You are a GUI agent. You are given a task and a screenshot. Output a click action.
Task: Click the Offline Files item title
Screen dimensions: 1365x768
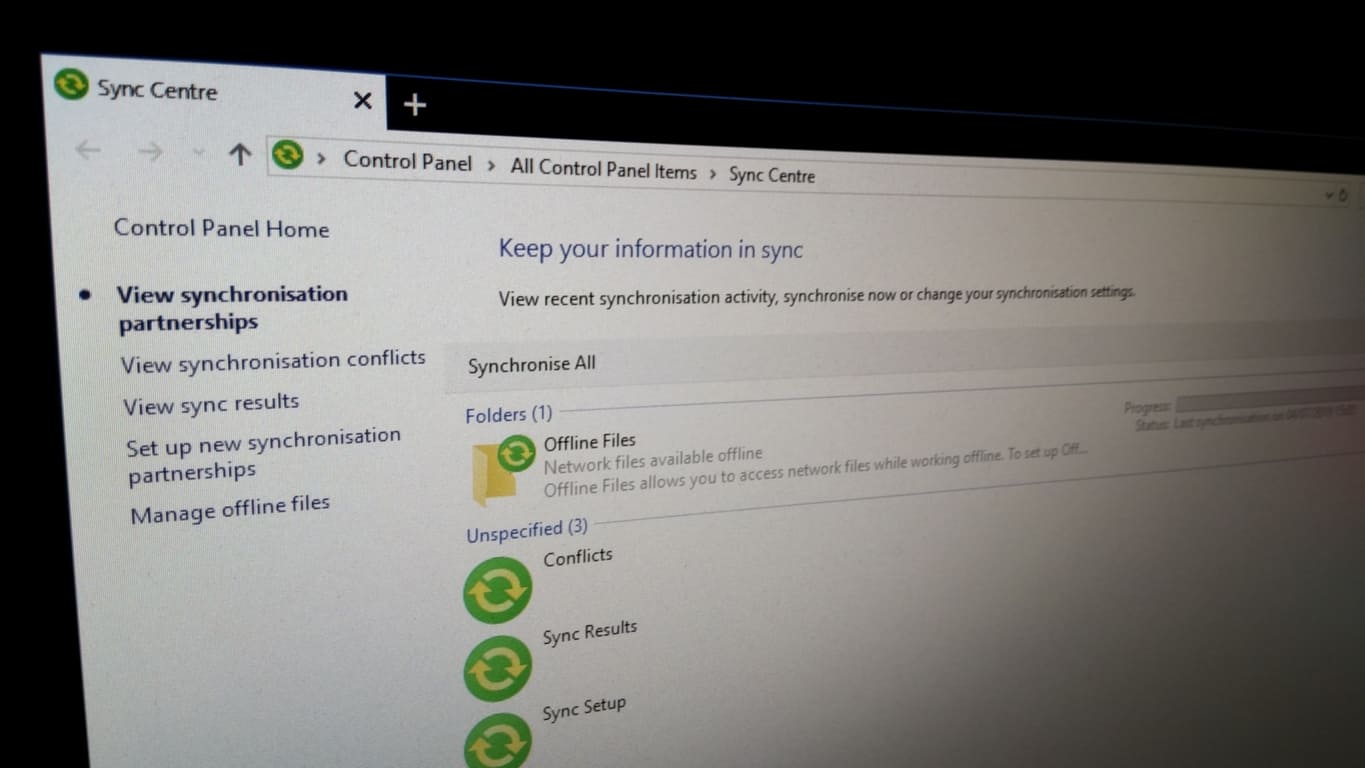[x=589, y=442]
